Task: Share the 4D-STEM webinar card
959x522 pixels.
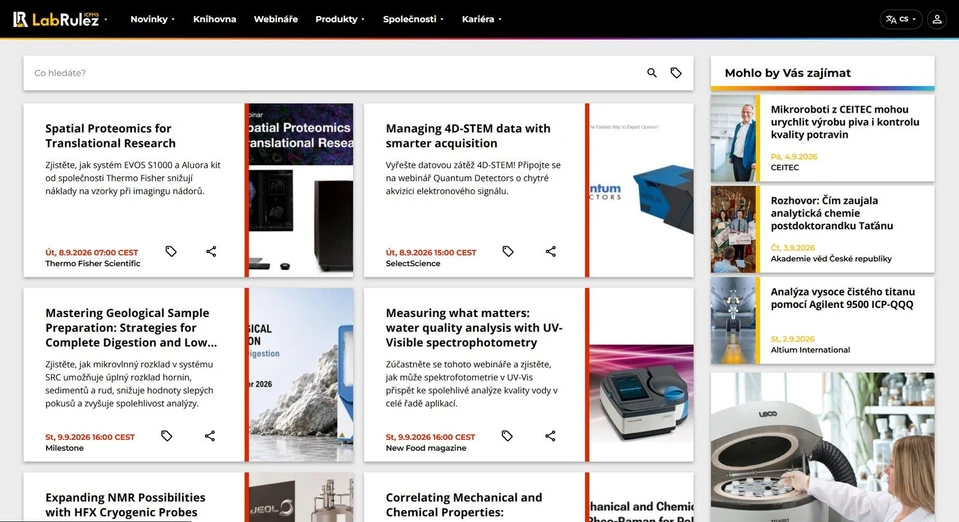Action: (x=551, y=252)
